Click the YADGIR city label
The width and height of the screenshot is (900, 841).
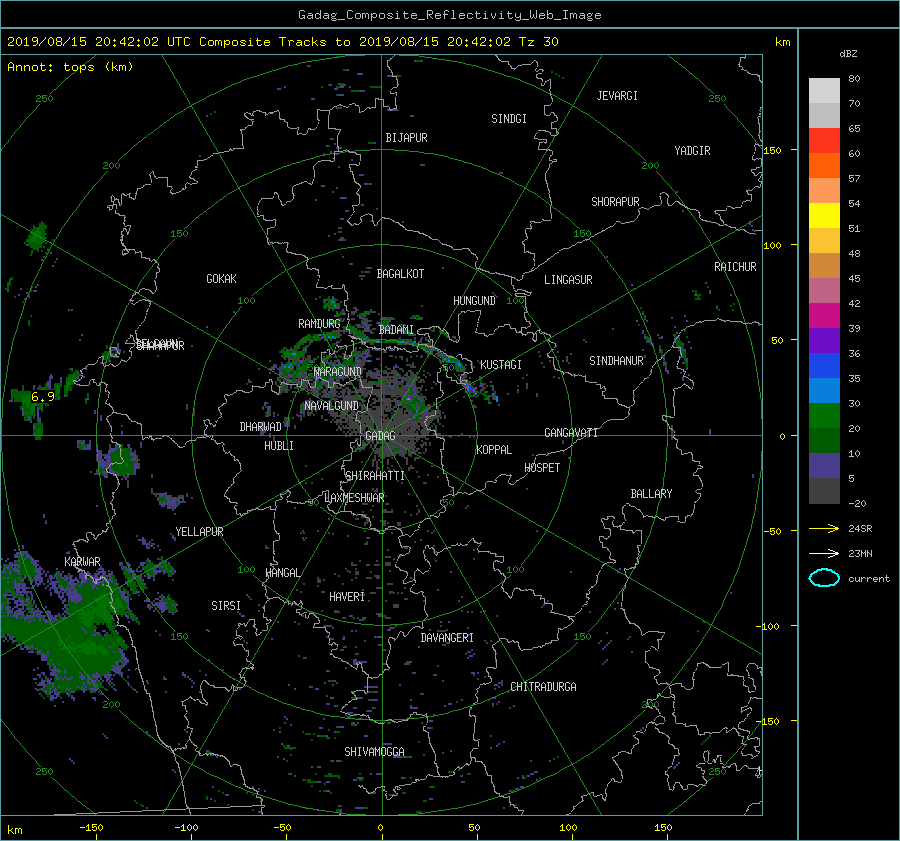(692, 151)
